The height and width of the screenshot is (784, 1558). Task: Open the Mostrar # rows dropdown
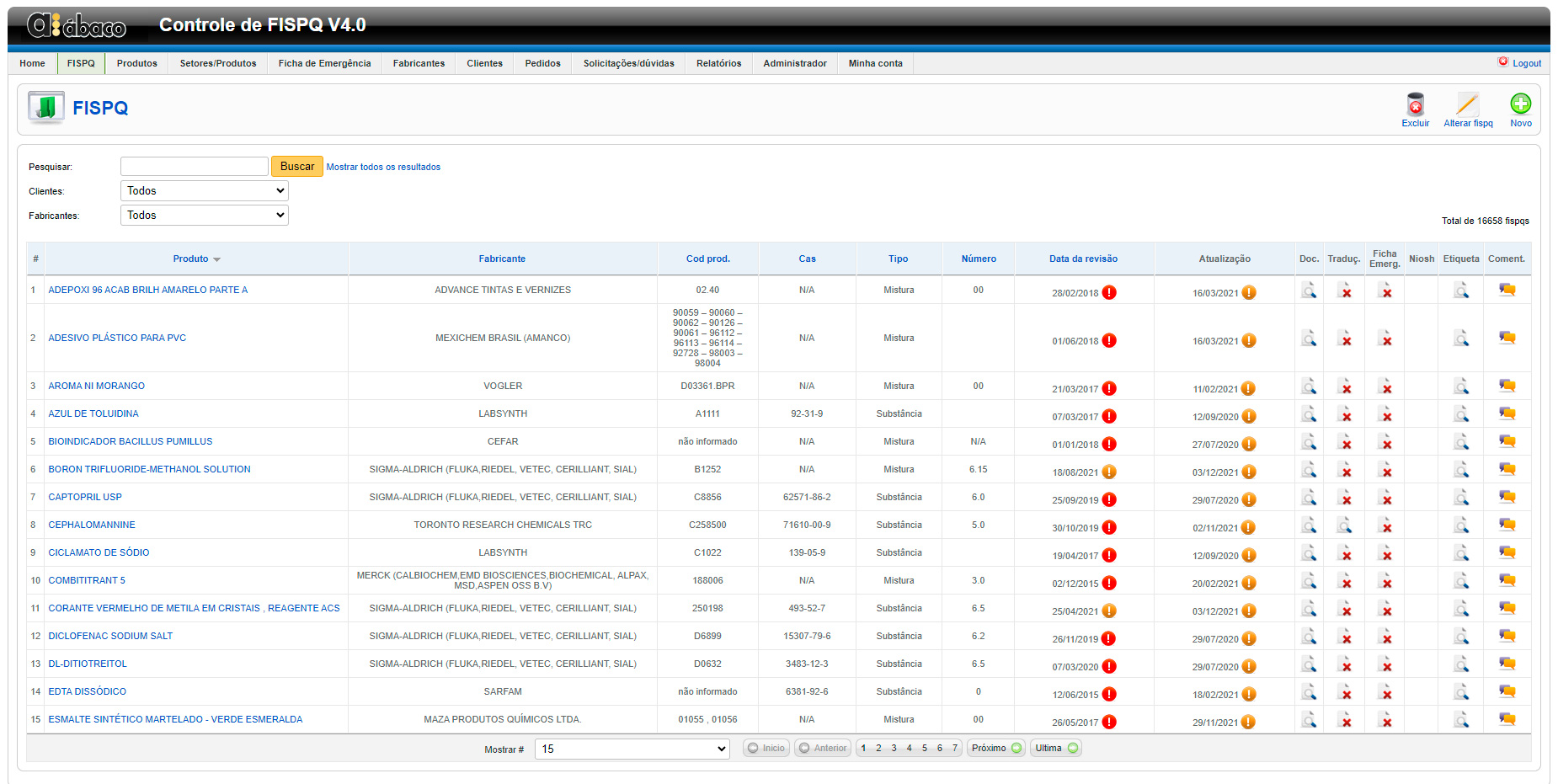click(632, 749)
